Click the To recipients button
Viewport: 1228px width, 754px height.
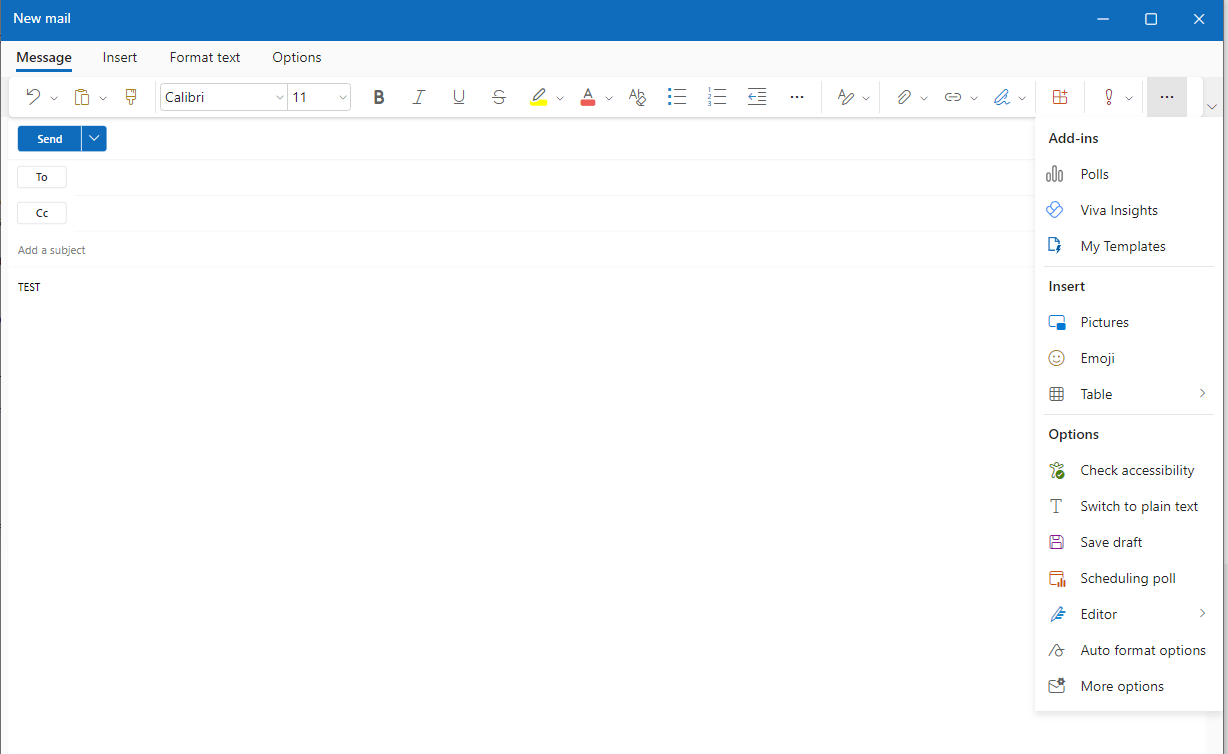[42, 177]
